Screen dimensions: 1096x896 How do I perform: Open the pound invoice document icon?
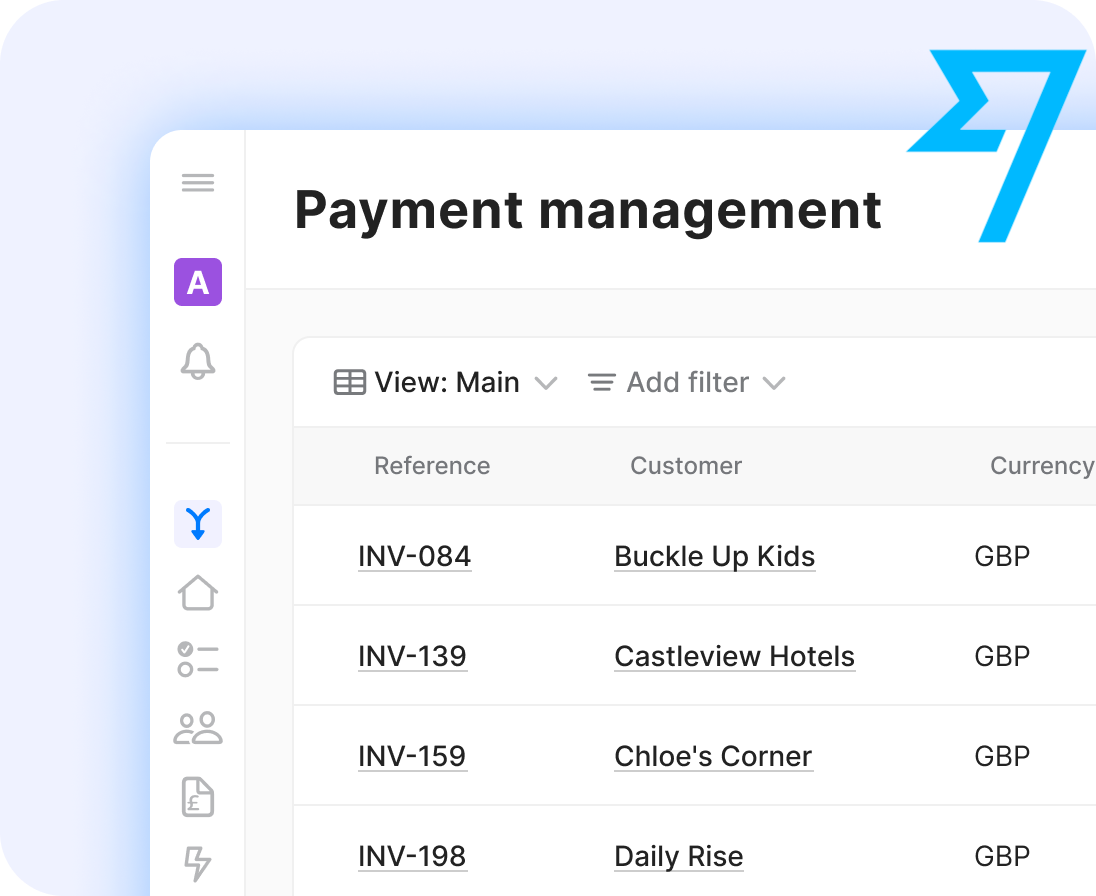198,797
